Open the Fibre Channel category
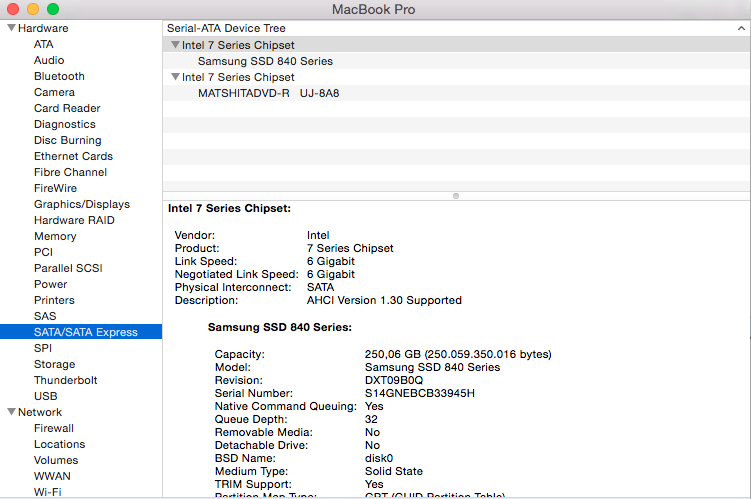Viewport: 751px width, 499px height. point(70,172)
